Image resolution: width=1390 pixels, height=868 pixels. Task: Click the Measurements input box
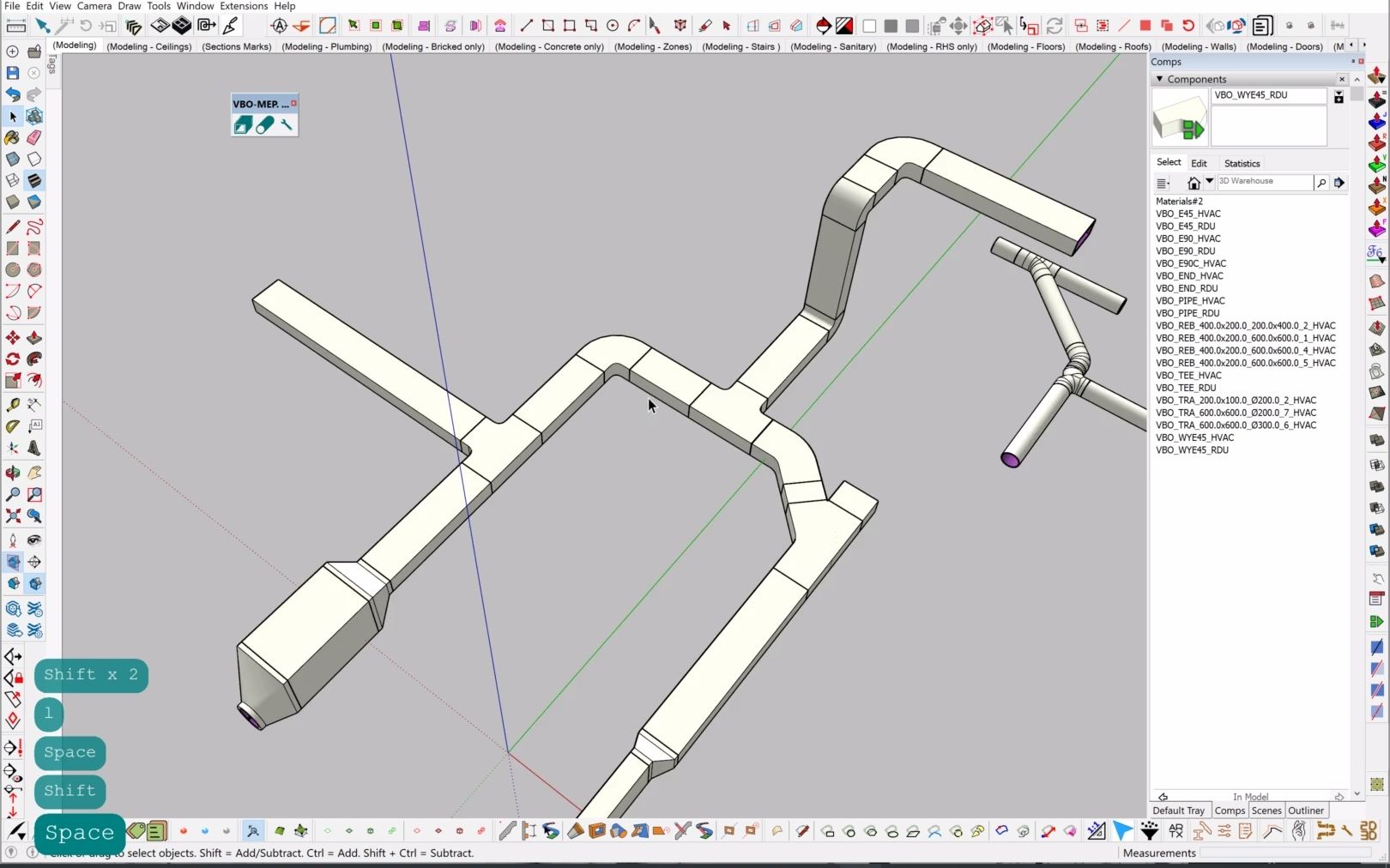(x=1284, y=853)
